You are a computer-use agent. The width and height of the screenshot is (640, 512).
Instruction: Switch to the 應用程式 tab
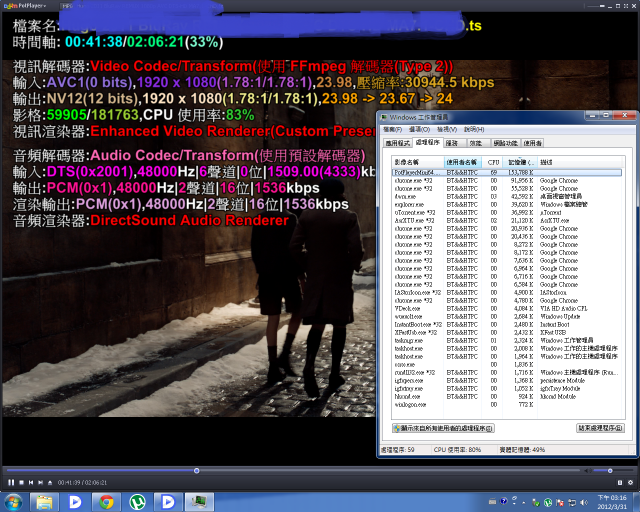pyautogui.click(x=398, y=143)
